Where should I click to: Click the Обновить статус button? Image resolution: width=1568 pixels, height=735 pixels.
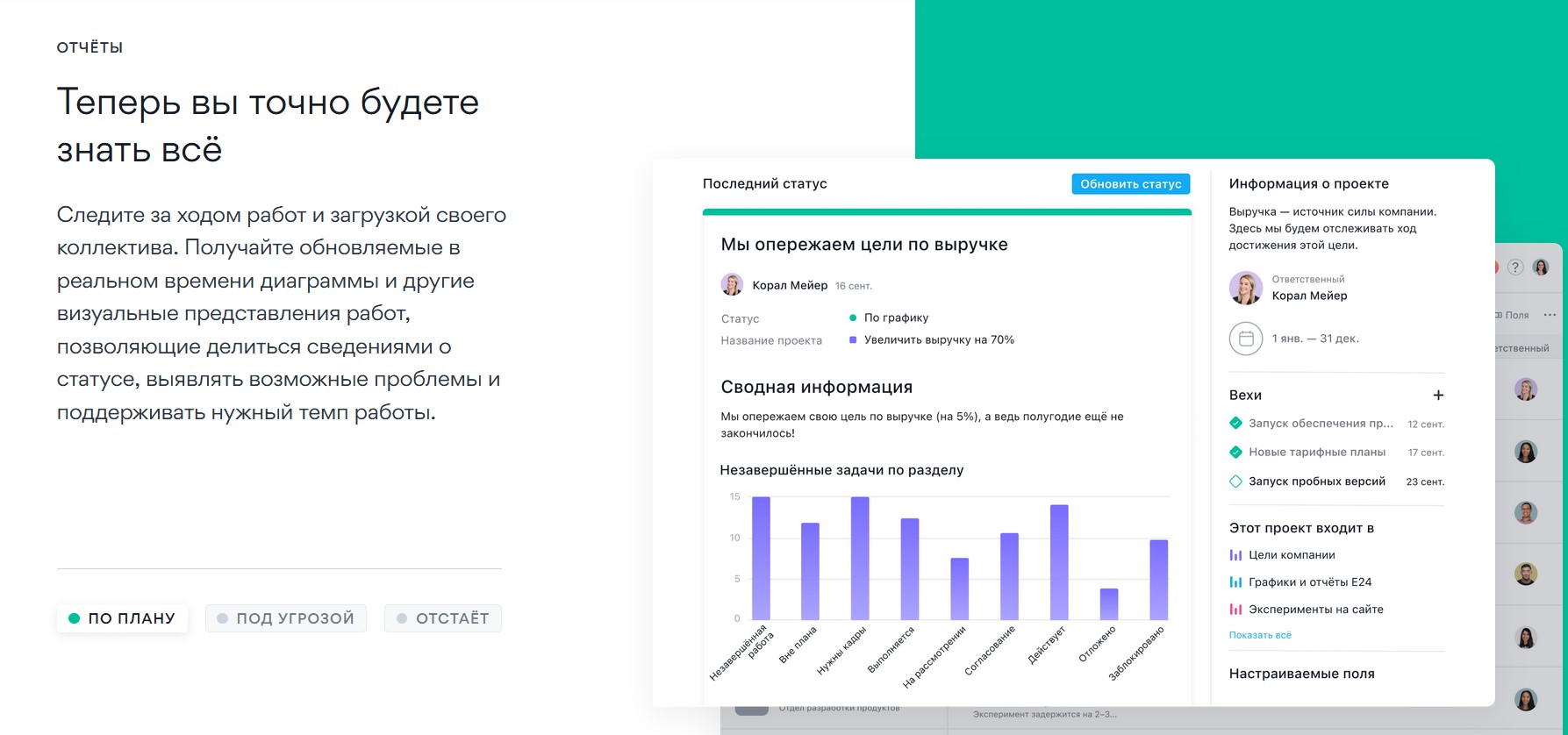[1130, 184]
